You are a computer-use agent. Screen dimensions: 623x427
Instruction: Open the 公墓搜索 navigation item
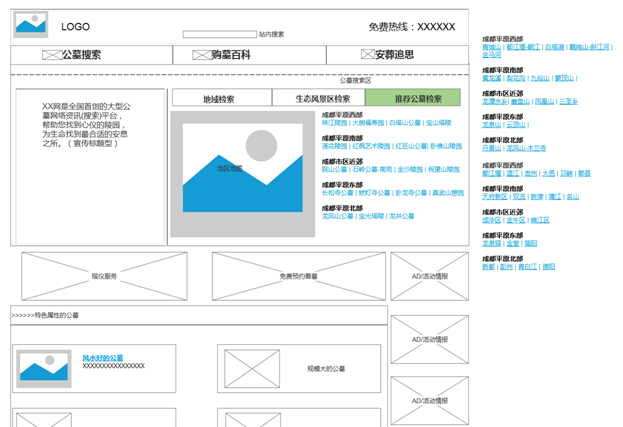pyautogui.click(x=81, y=56)
